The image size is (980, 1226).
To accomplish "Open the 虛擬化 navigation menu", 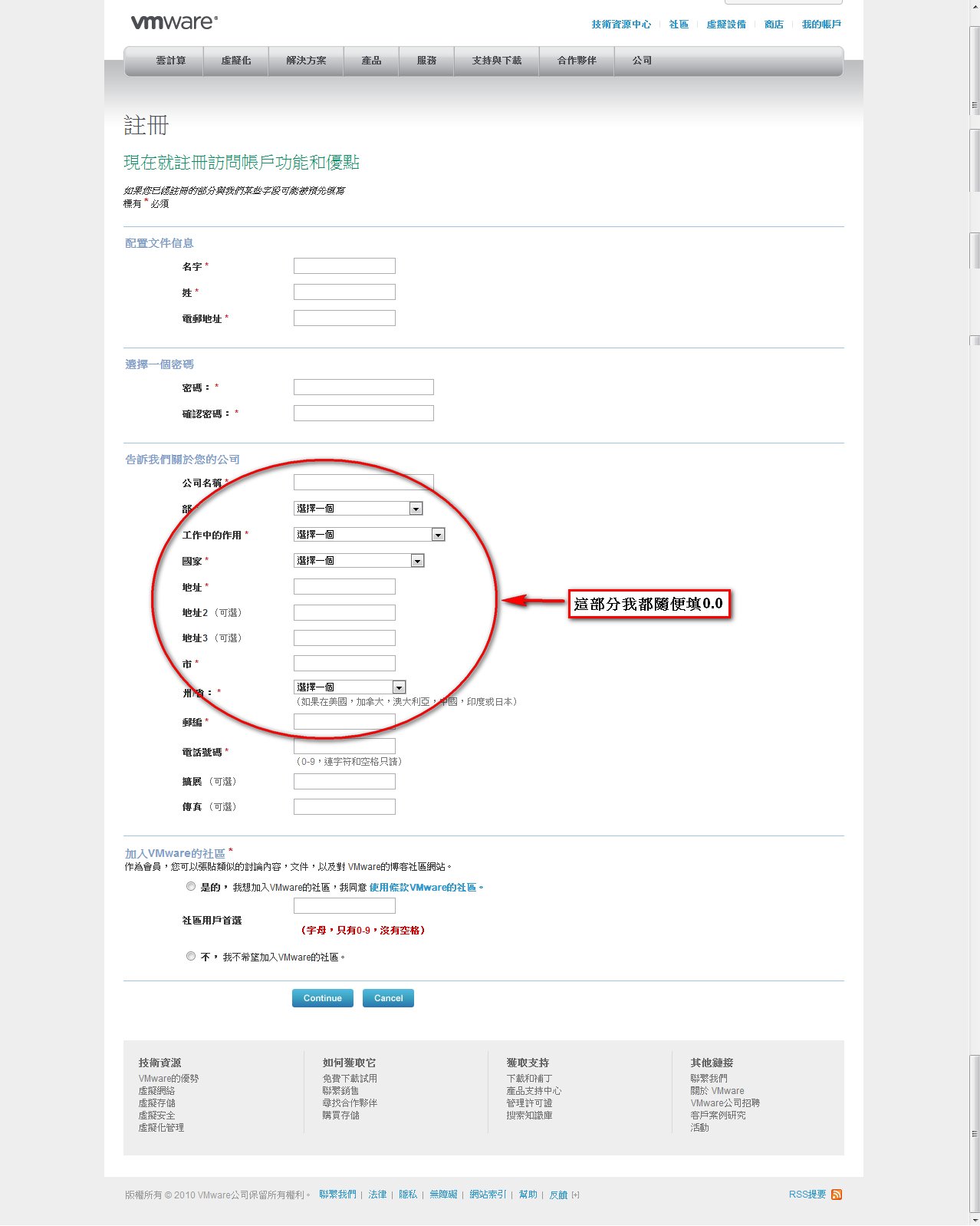I will click(236, 61).
